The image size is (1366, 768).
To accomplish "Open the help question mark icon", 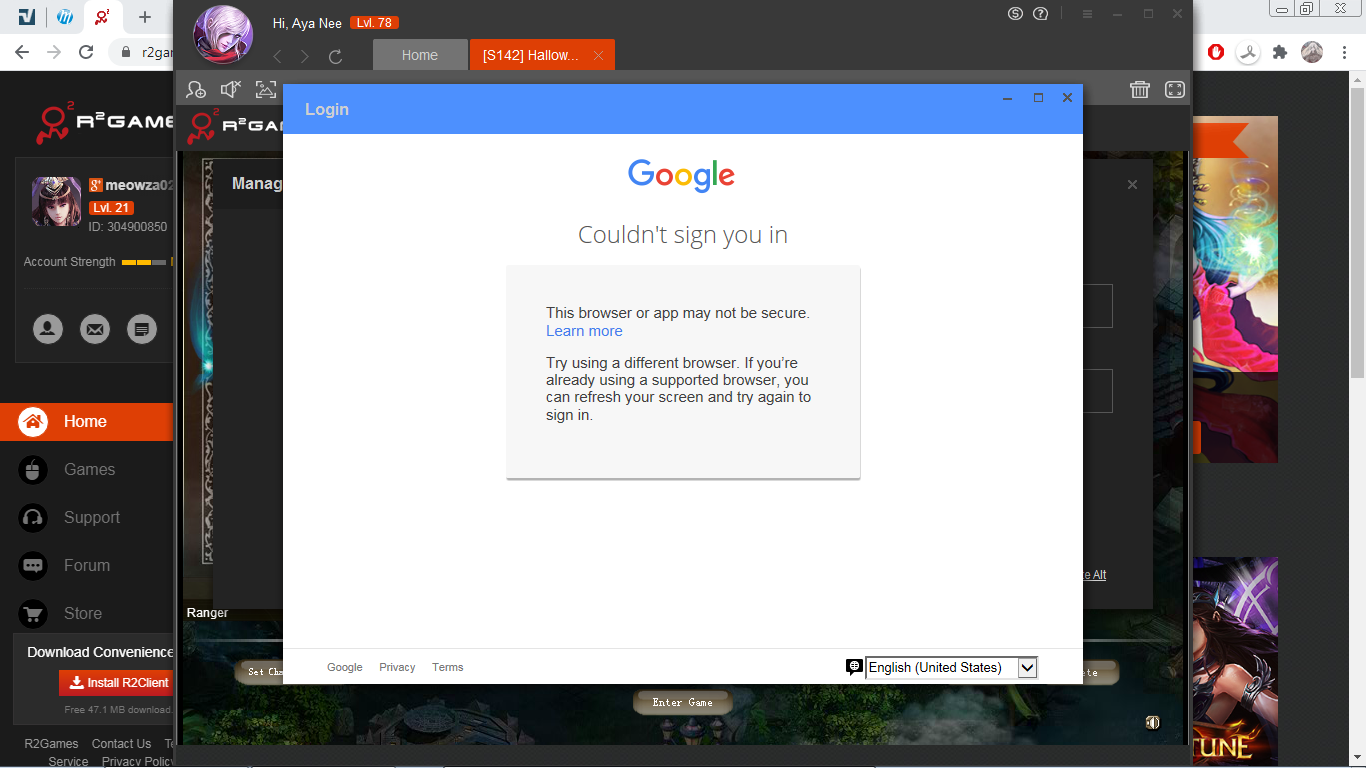I will (x=1041, y=14).
